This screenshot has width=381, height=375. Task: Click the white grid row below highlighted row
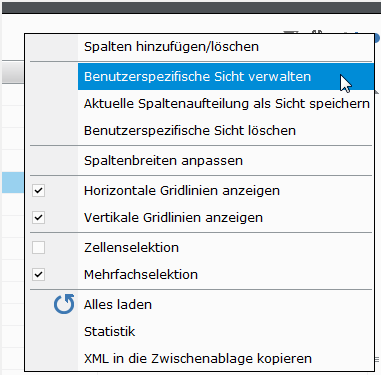[x=13, y=204]
